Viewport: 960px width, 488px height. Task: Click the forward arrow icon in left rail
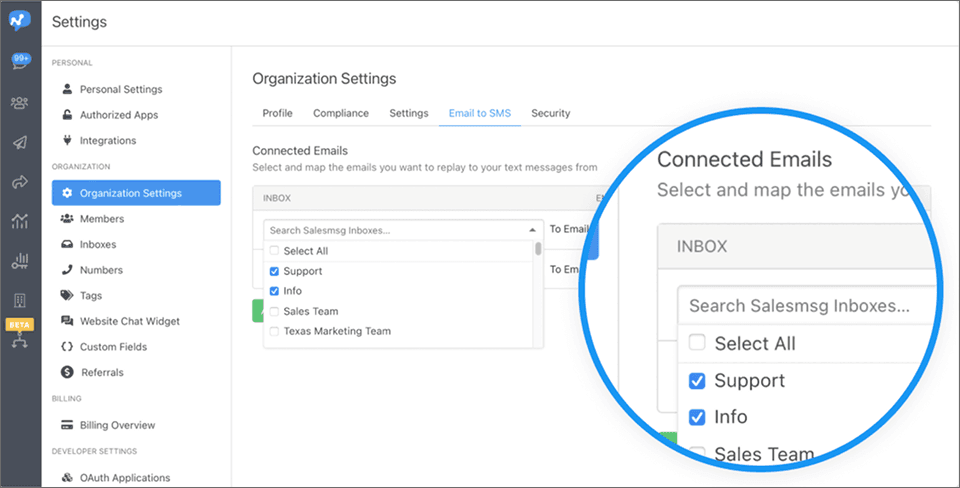(20, 182)
